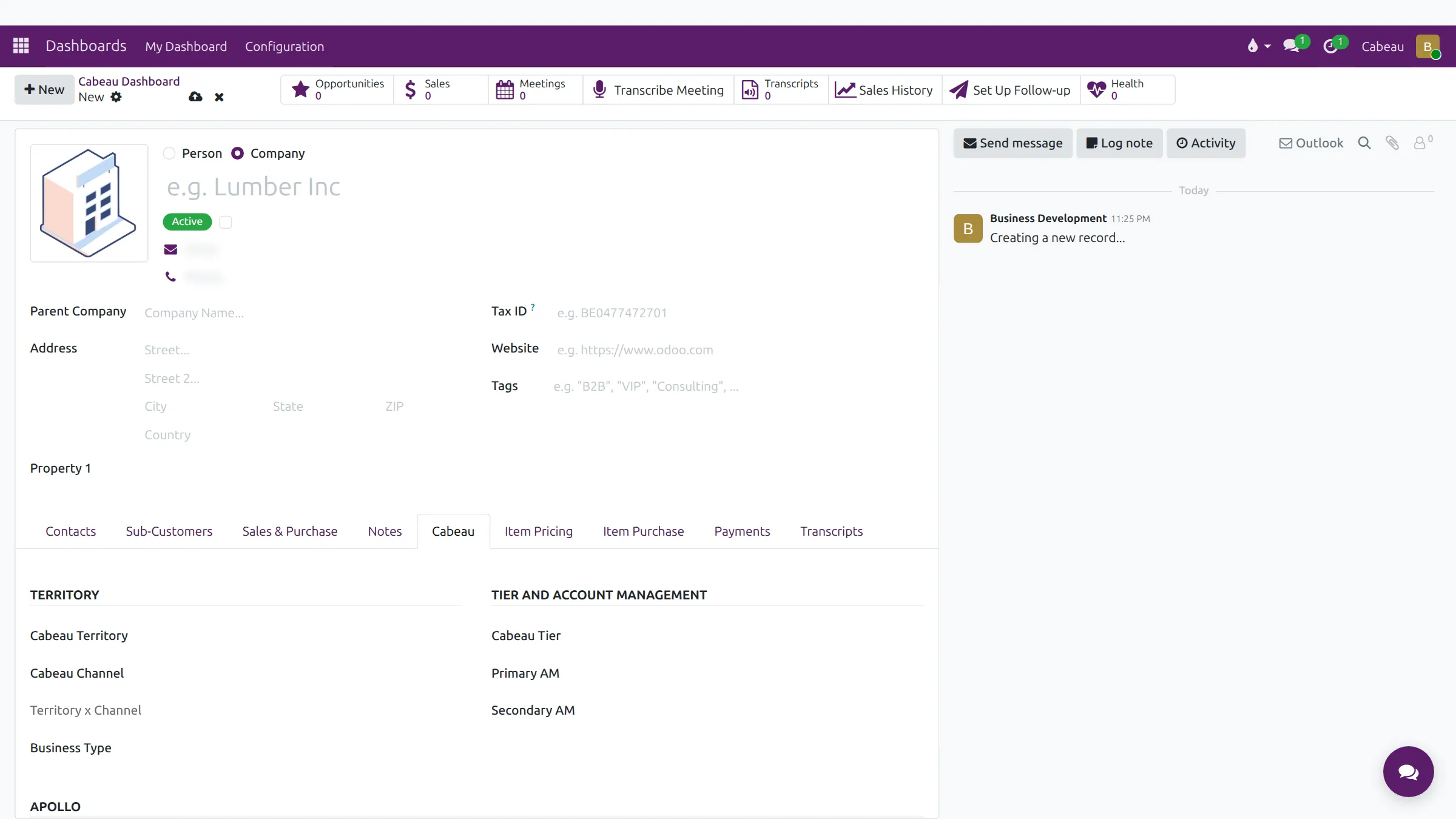
Task: Open followers icon in chatter
Action: coord(1423,143)
